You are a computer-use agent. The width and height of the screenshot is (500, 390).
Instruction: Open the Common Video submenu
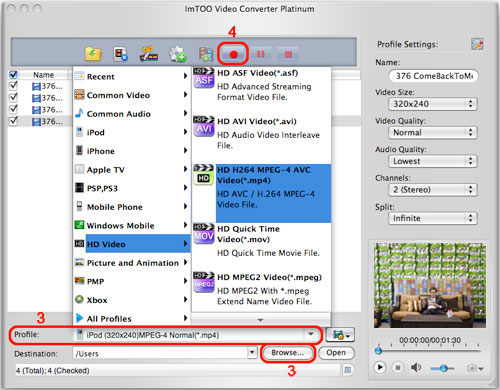click(x=132, y=95)
